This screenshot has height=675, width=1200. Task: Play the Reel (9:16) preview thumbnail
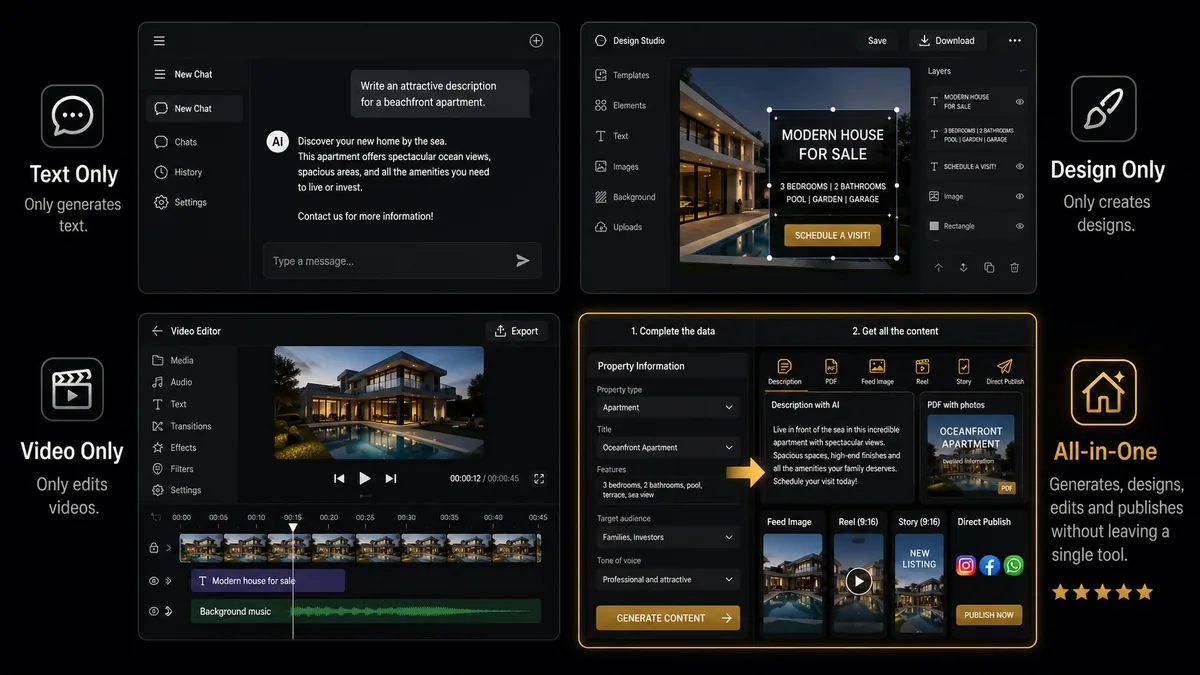click(x=858, y=581)
